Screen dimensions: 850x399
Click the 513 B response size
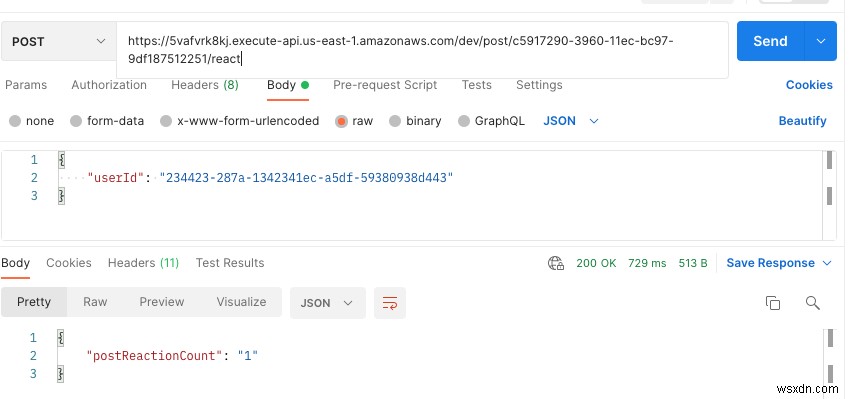(693, 263)
